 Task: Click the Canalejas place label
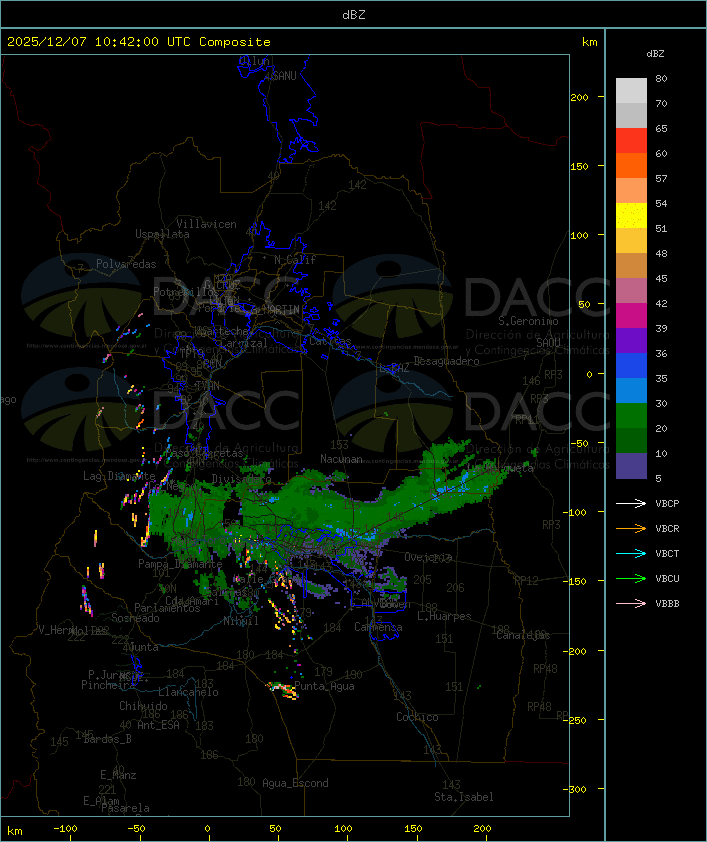pyautogui.click(x=523, y=635)
